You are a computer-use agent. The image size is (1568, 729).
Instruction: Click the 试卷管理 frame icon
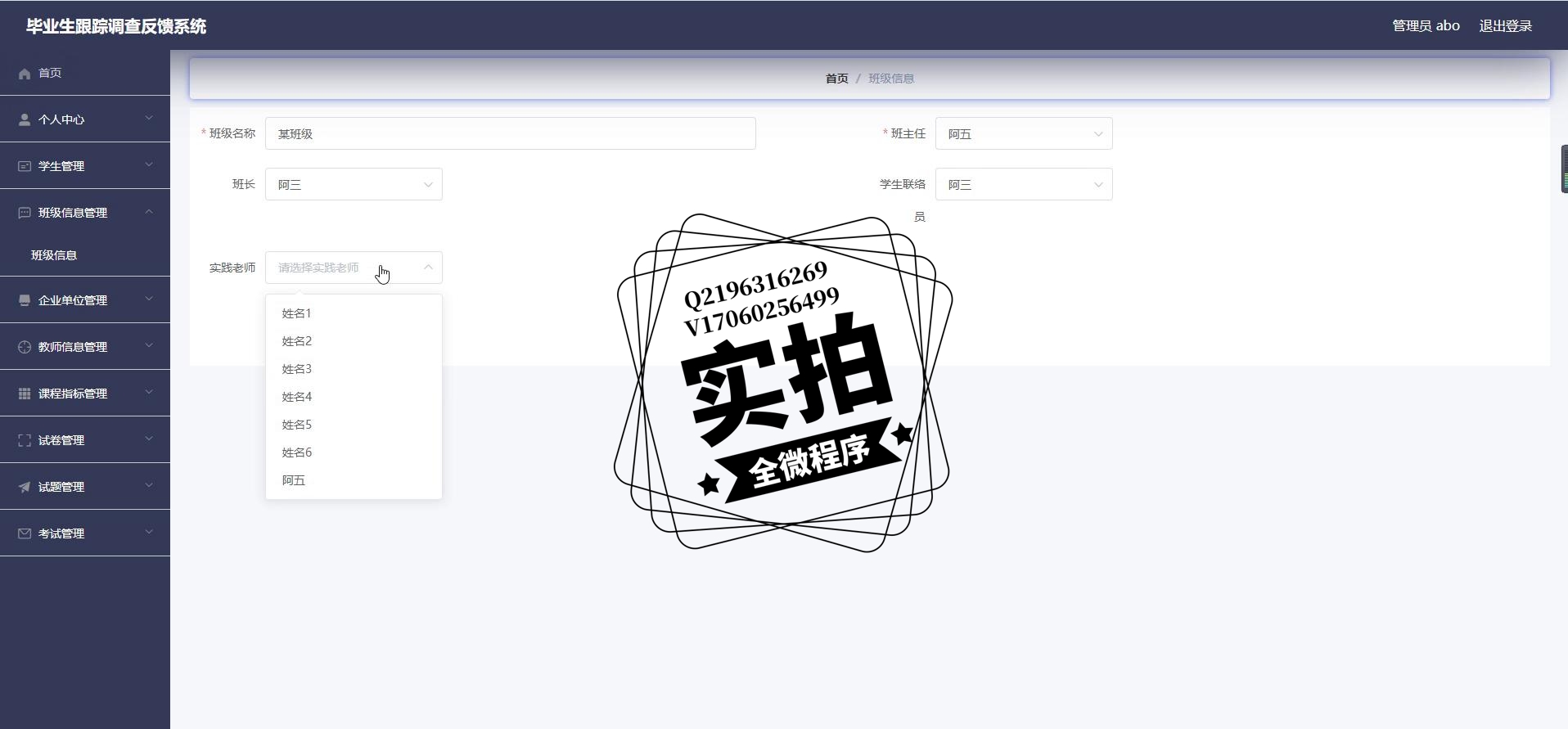25,440
